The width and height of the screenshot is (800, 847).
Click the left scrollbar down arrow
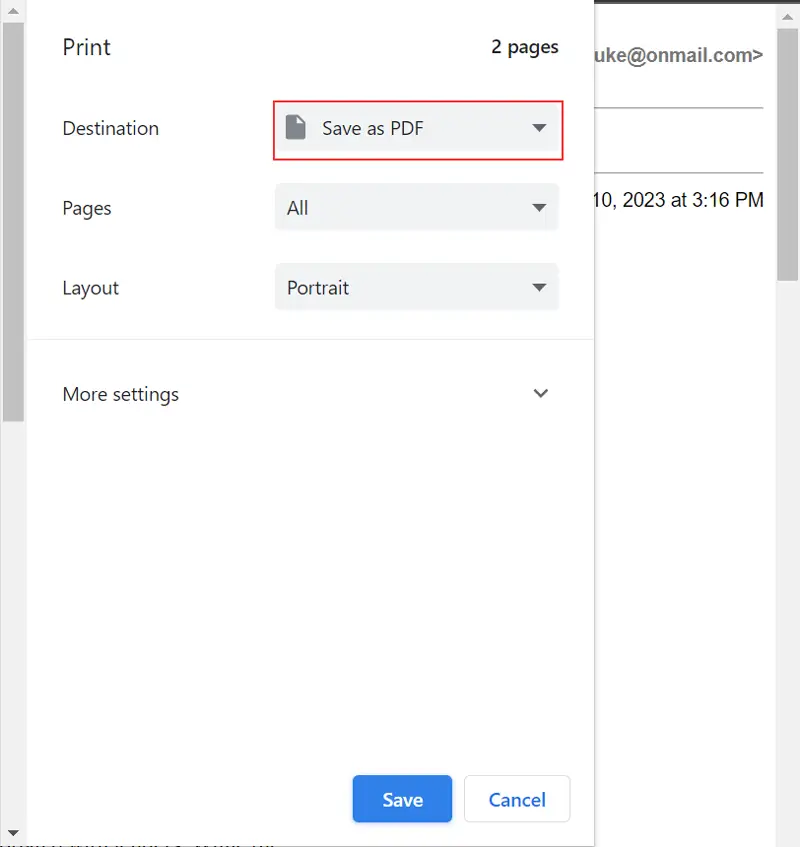[12, 832]
